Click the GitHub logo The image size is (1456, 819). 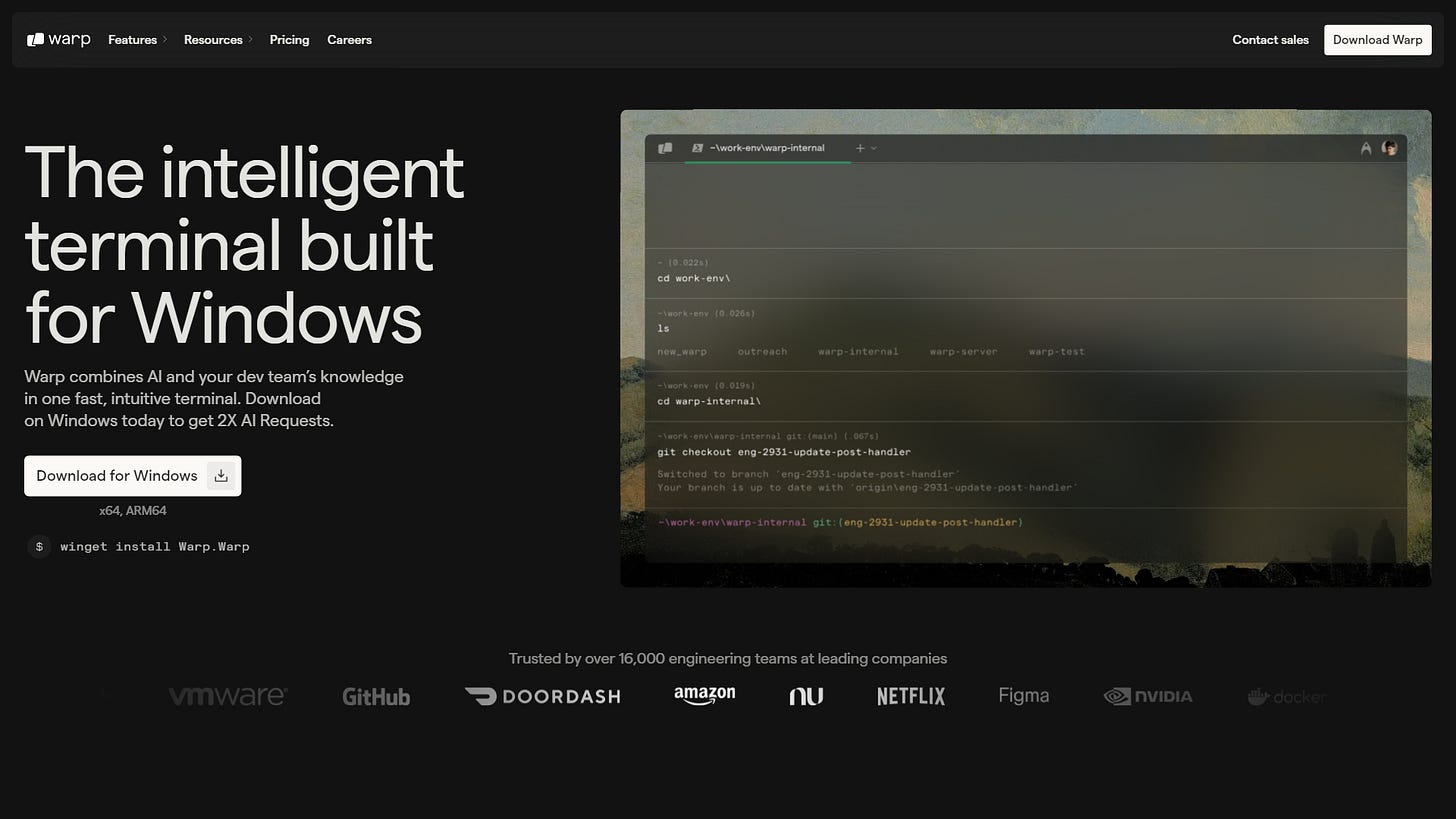(376, 696)
